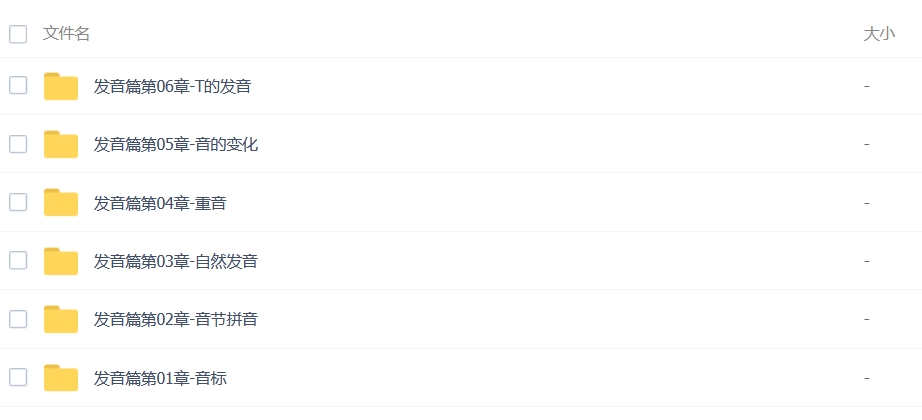922x420 pixels.
Task: Tick the select-all checkbox beside 文件名
Action: 18,34
